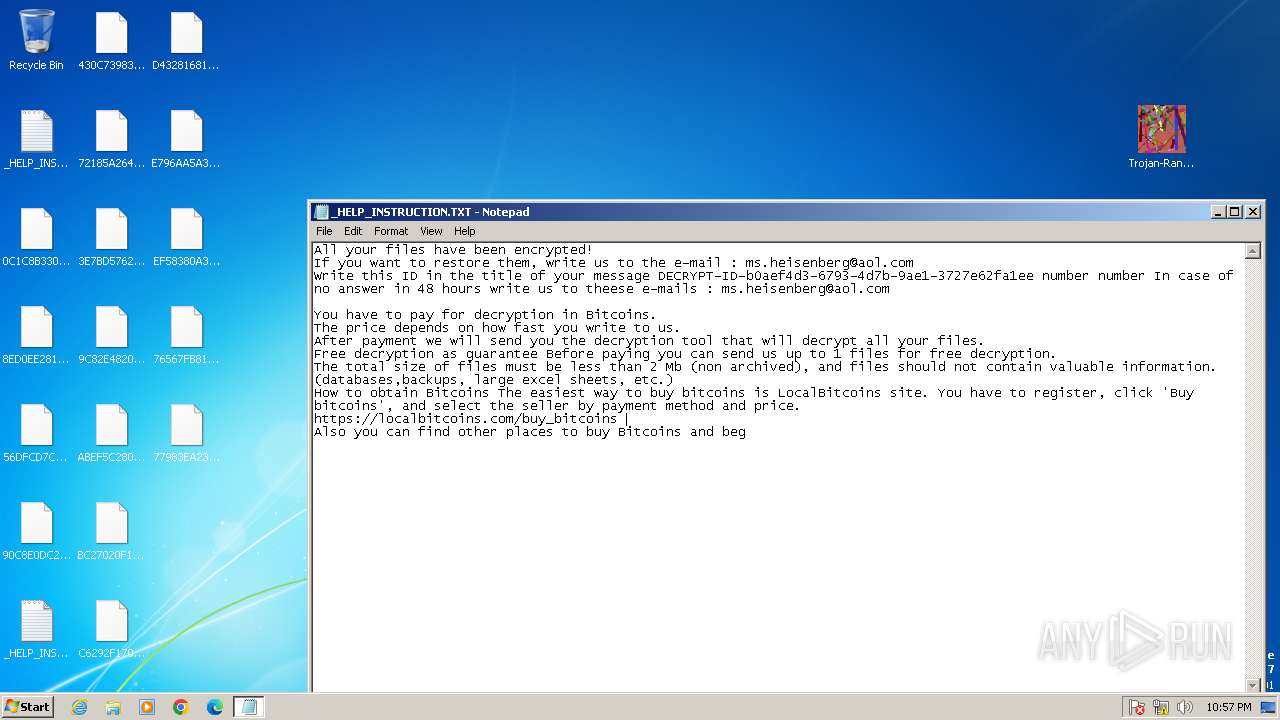Select the 0C1C8B330... file icon
This screenshot has width=1280, height=720.
36,236
